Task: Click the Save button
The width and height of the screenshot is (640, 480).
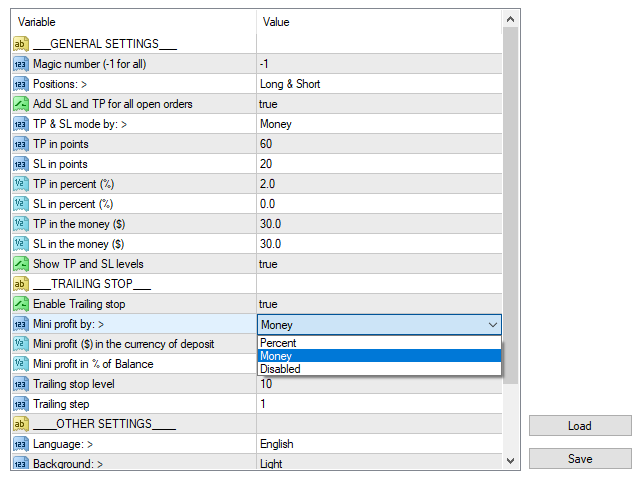Action: [580, 459]
